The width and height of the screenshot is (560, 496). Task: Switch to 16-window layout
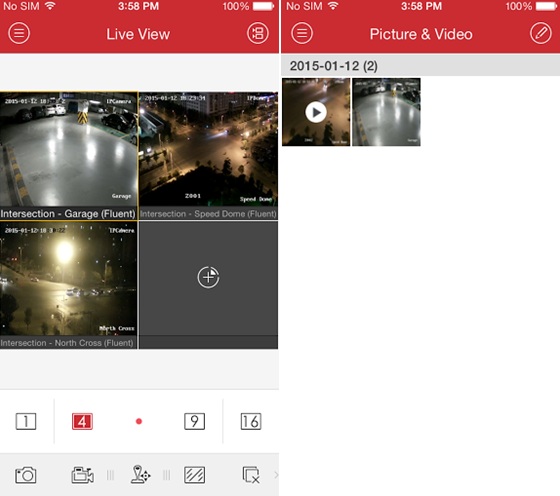(251, 421)
